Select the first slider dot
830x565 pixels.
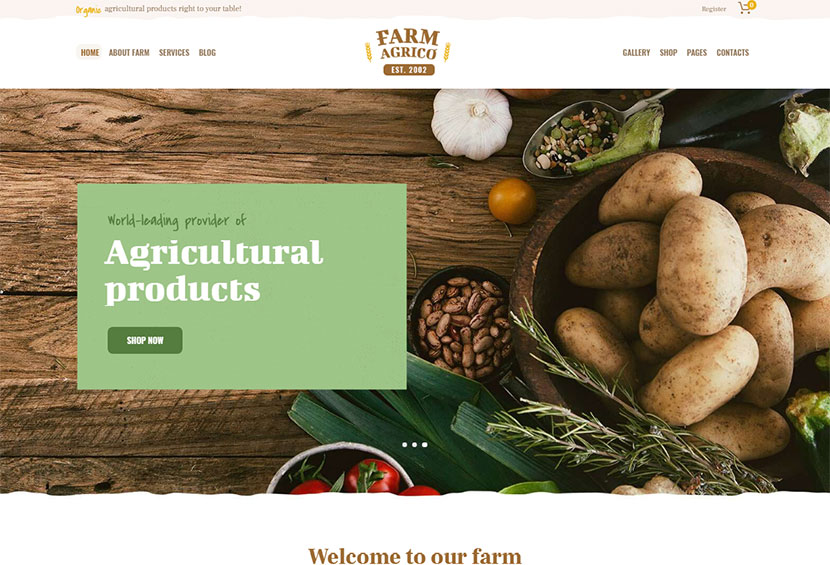tap(404, 445)
